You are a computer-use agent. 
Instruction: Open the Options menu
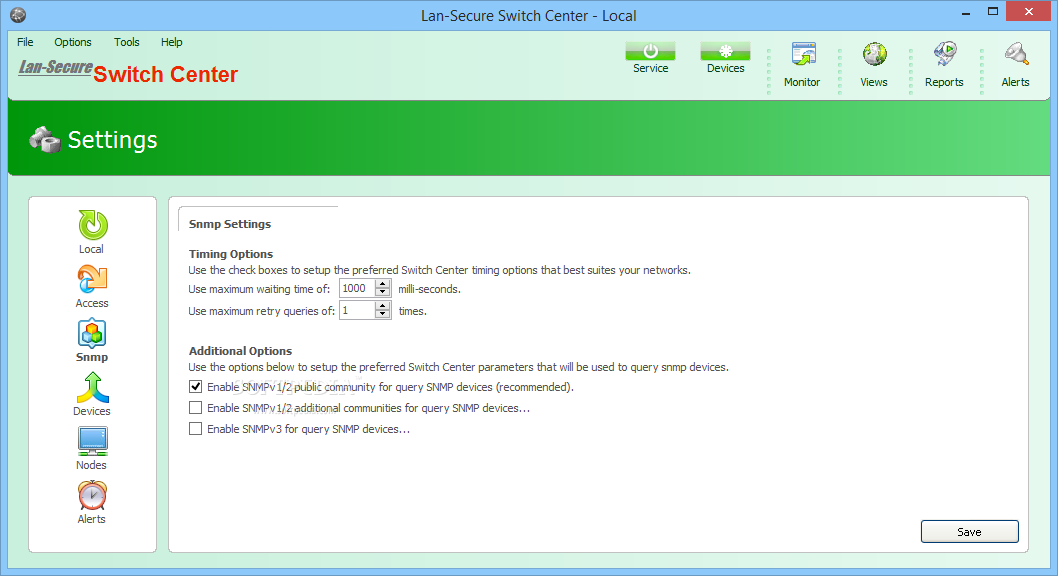point(73,42)
